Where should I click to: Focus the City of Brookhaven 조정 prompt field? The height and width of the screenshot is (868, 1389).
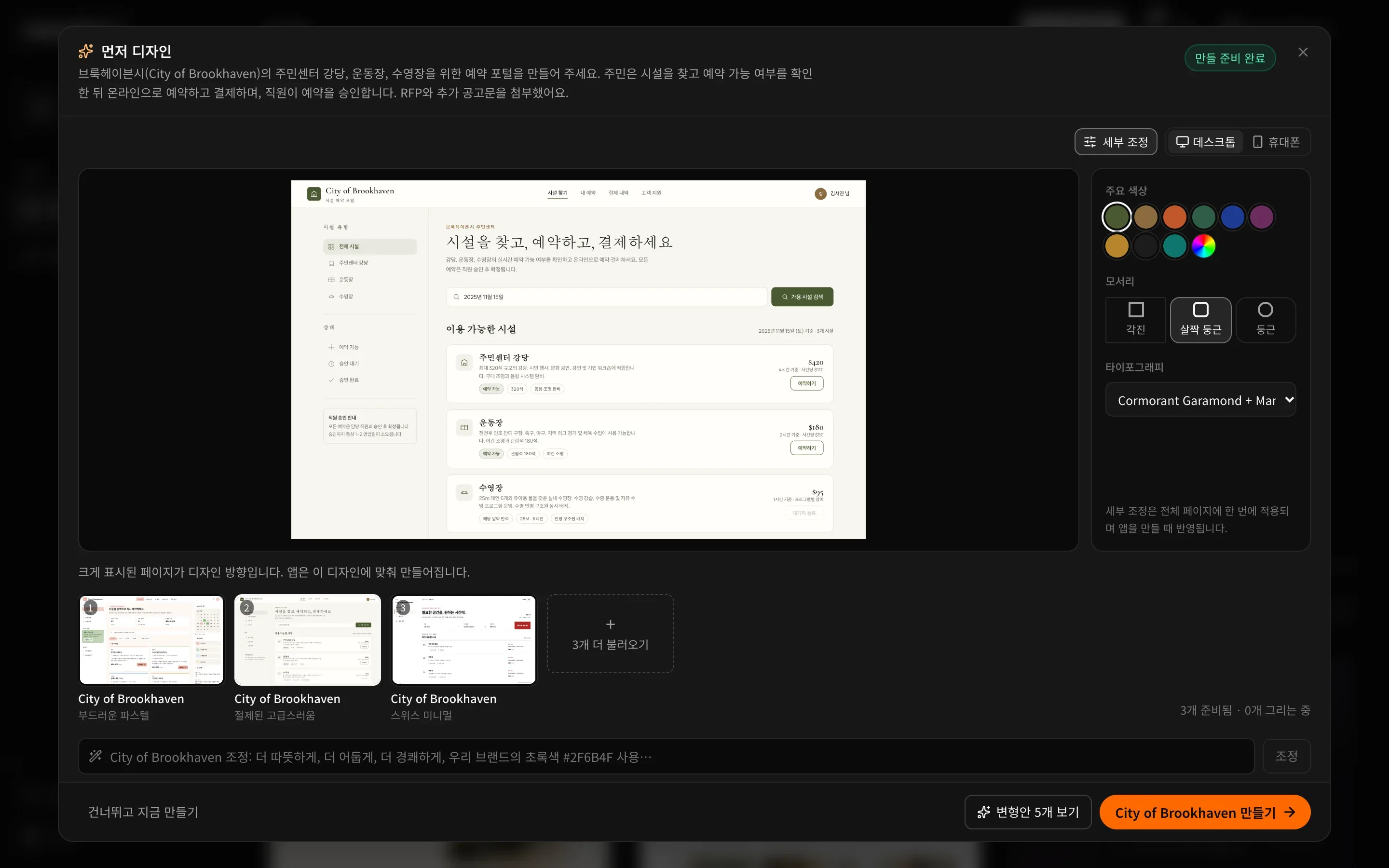point(666,757)
